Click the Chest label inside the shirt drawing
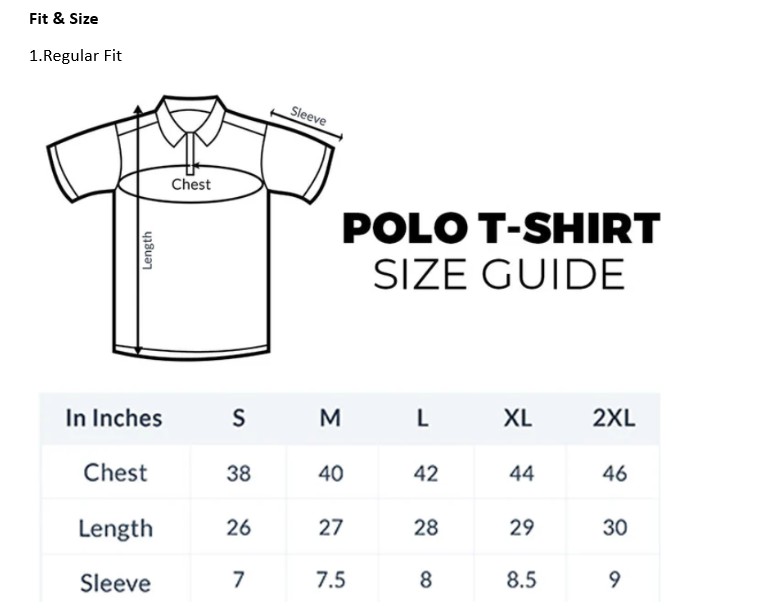This screenshot has width=766, height=608. (191, 184)
